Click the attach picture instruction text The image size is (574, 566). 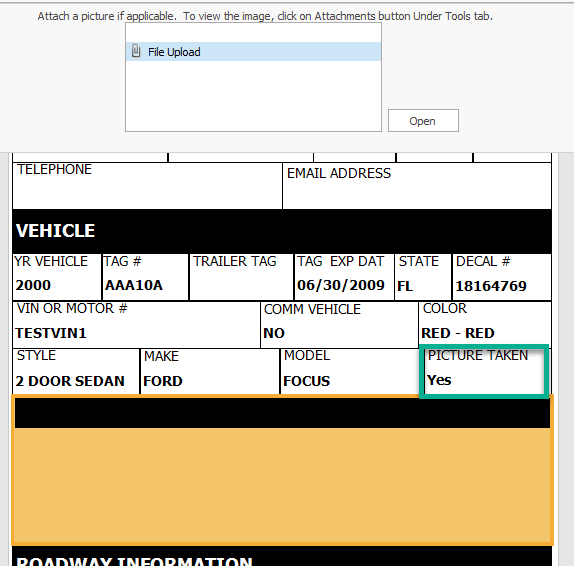pyautogui.click(x=265, y=16)
